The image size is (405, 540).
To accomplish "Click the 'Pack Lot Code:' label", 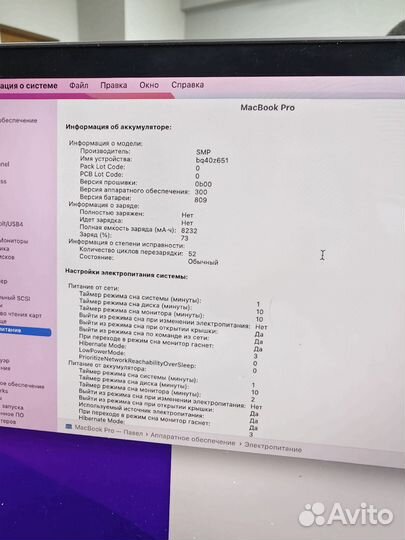I will (x=102, y=167).
